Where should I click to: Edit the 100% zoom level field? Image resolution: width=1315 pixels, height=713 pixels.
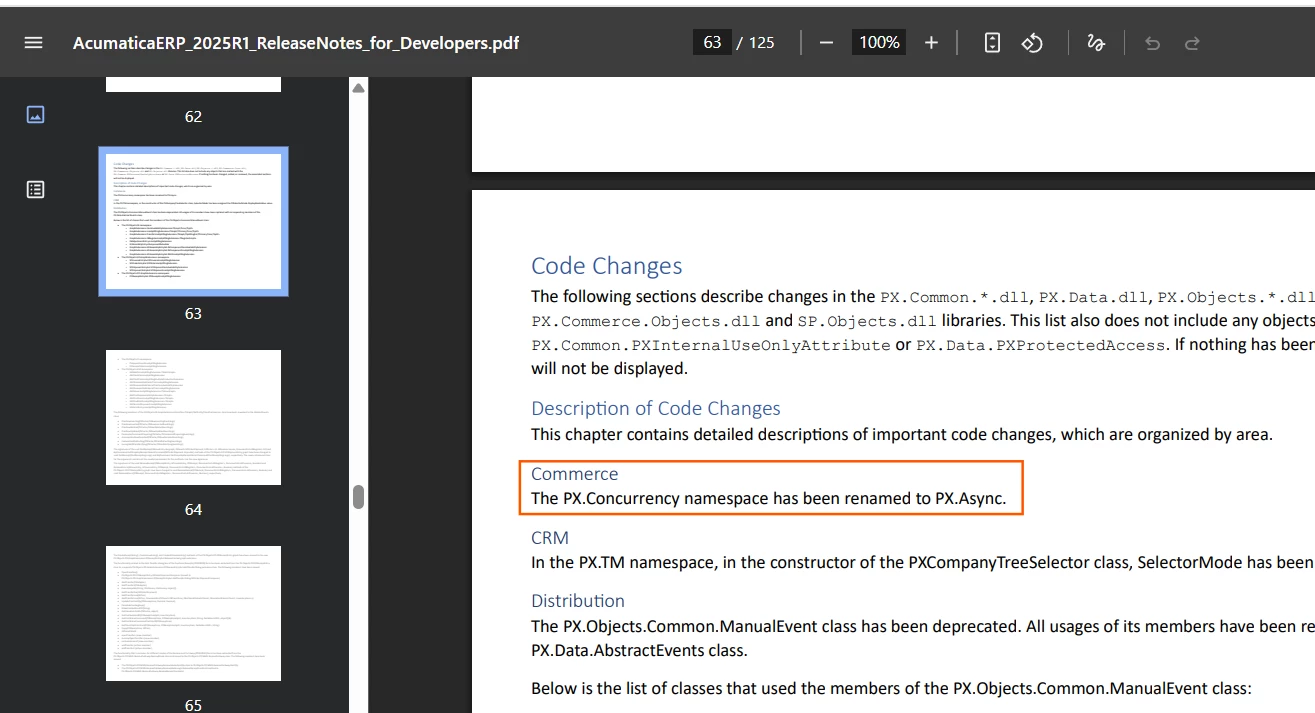tap(879, 42)
